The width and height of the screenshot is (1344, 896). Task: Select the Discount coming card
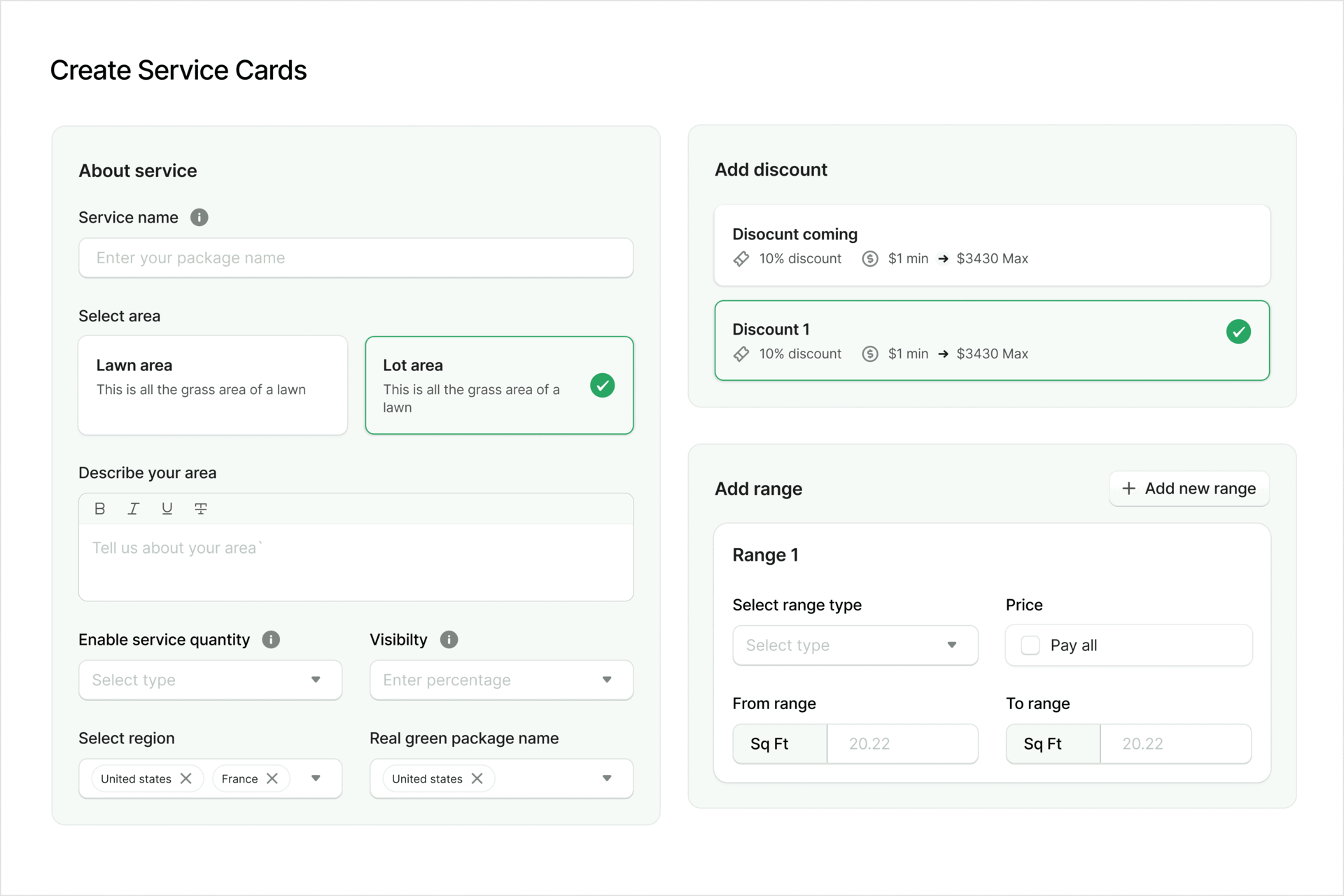point(992,245)
